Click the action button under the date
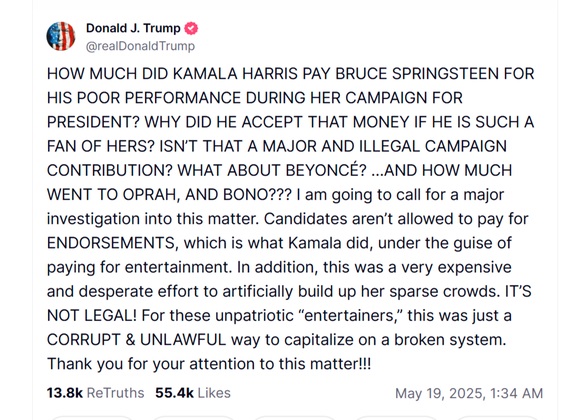 pos(396,418)
